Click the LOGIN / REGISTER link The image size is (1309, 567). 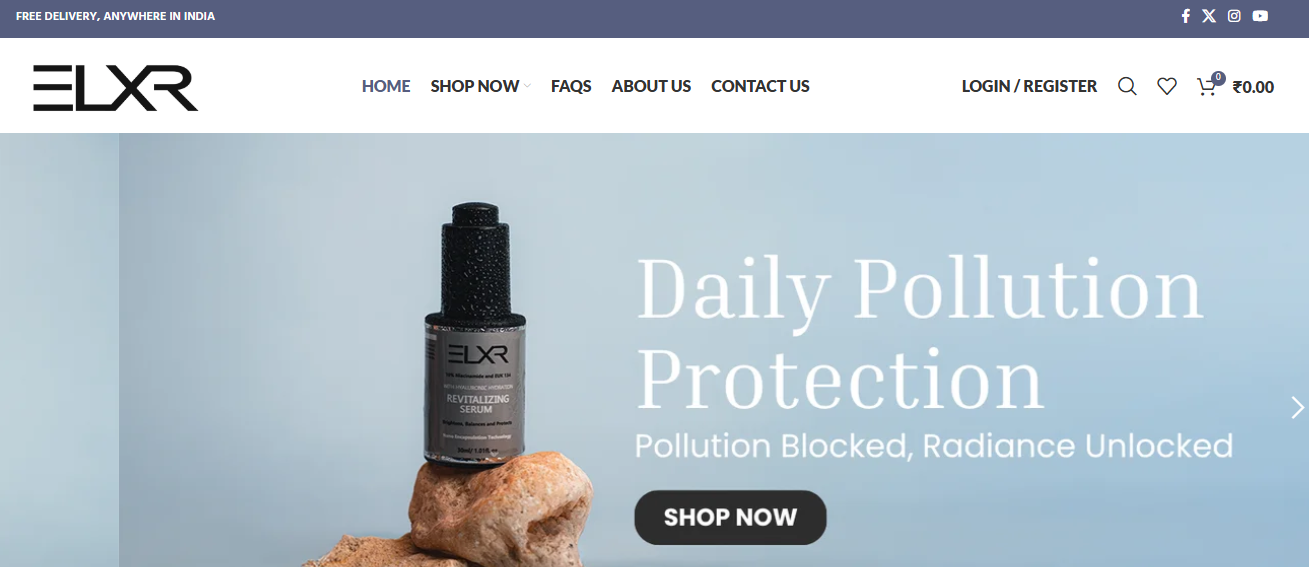coord(1029,86)
